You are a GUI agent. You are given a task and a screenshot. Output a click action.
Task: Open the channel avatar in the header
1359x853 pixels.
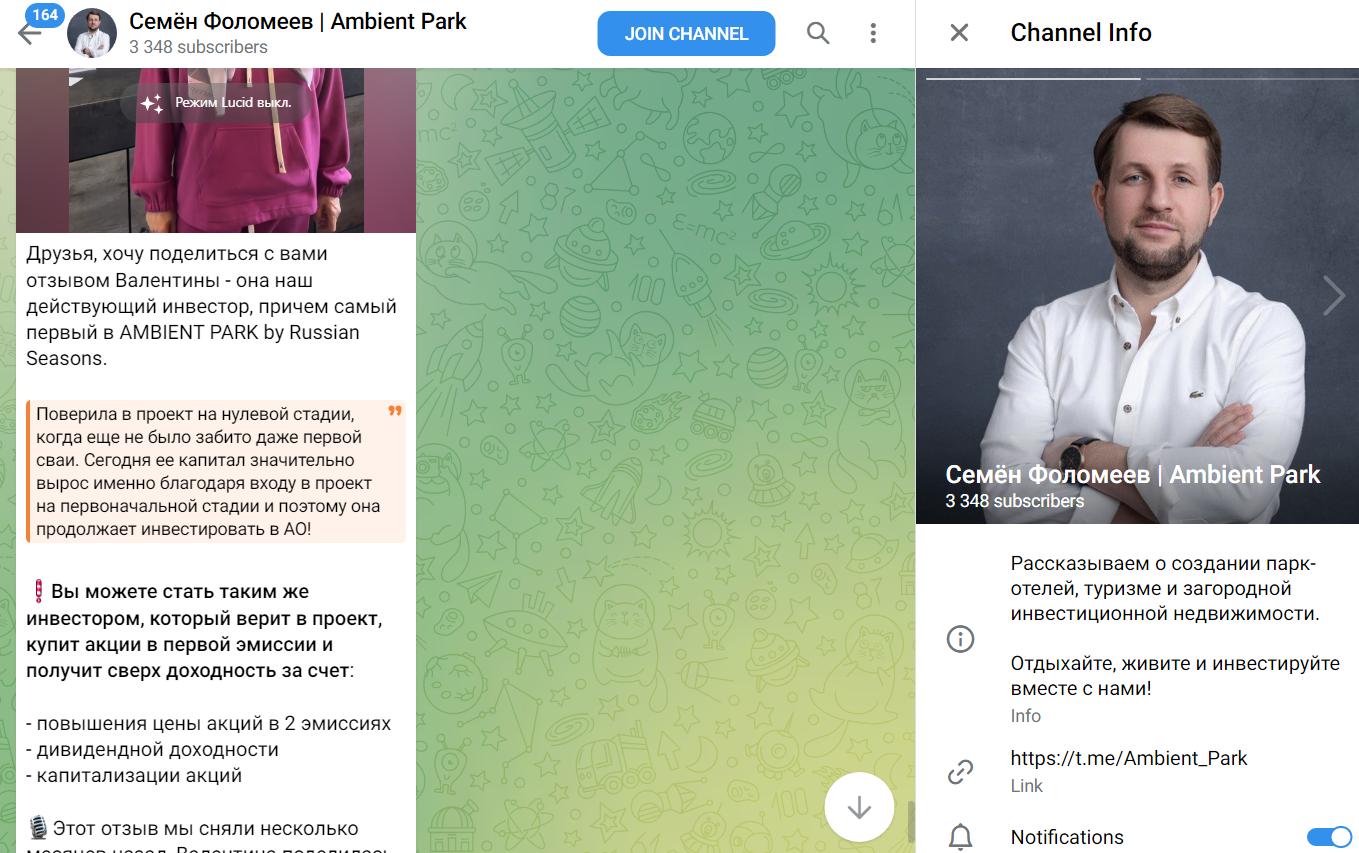click(92, 33)
